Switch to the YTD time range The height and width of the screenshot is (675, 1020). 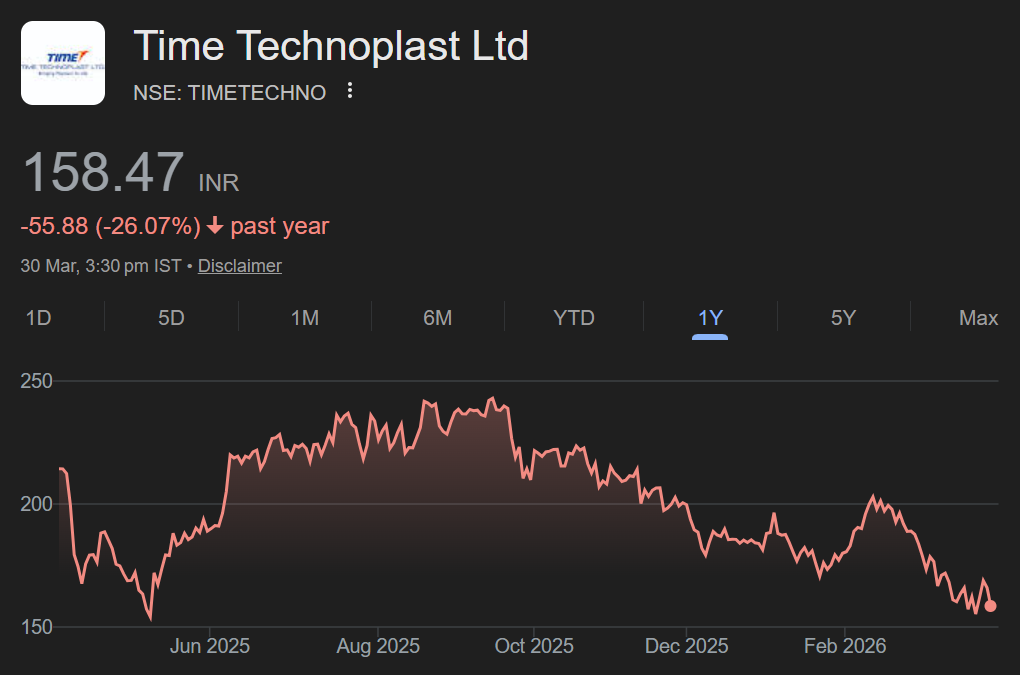574,317
